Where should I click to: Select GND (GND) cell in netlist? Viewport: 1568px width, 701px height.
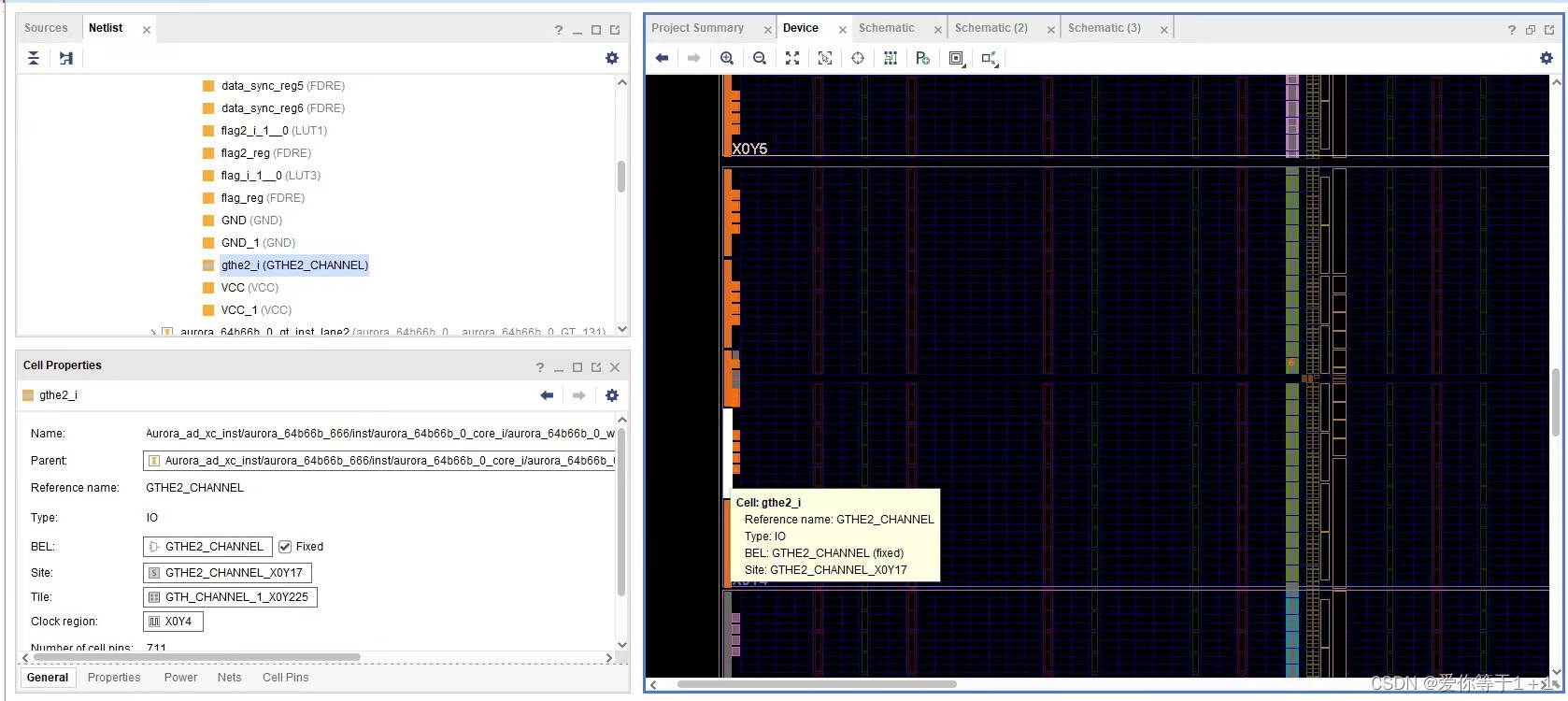pos(251,221)
